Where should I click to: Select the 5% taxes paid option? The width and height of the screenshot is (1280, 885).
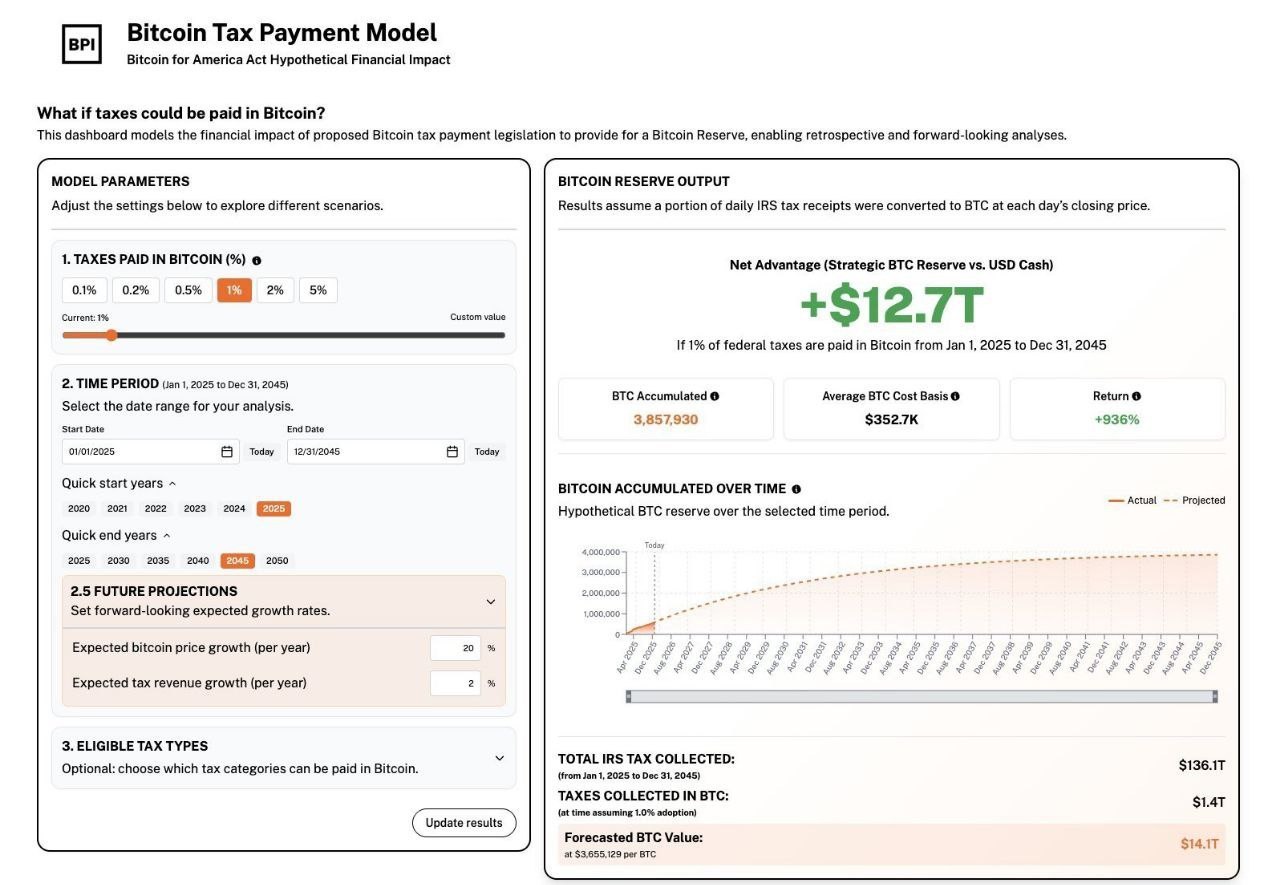click(318, 290)
